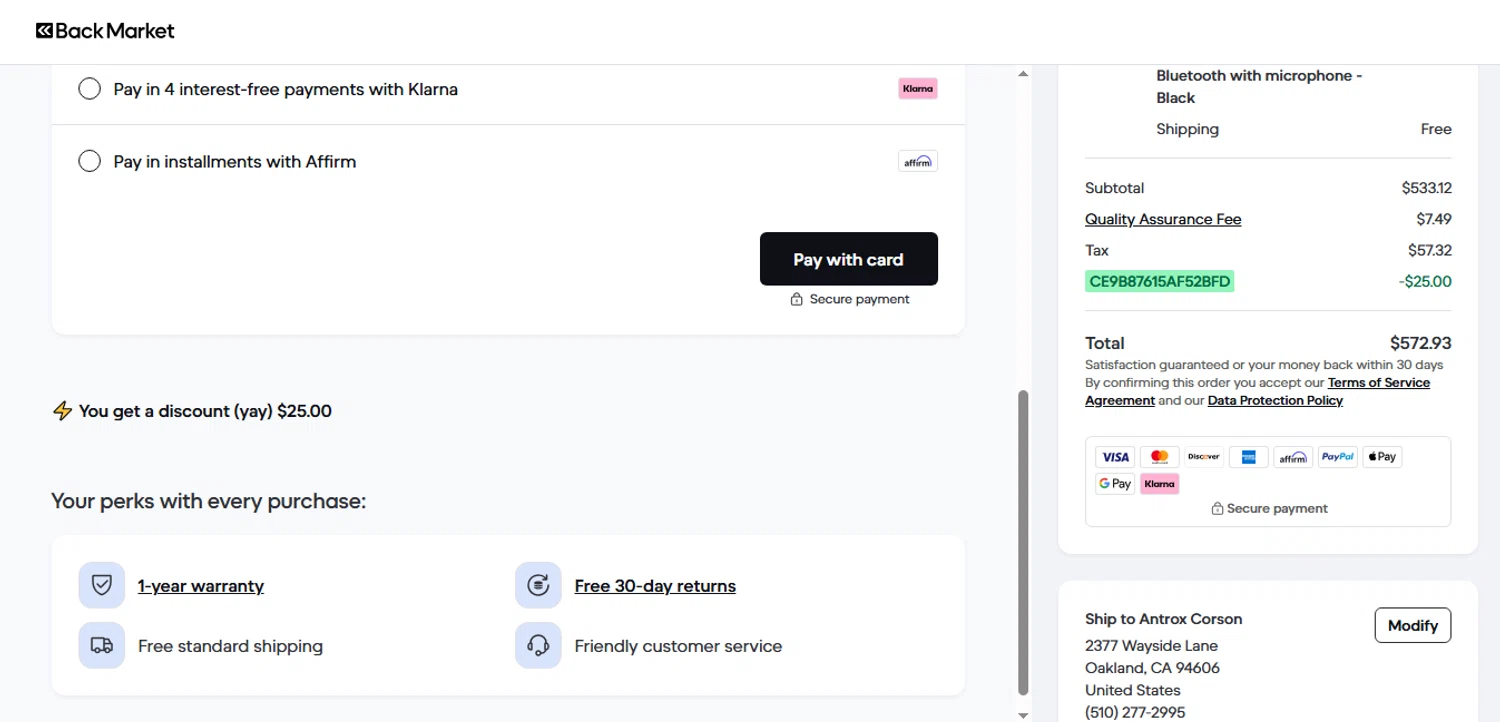Open the Free 30-day returns link

(655, 587)
